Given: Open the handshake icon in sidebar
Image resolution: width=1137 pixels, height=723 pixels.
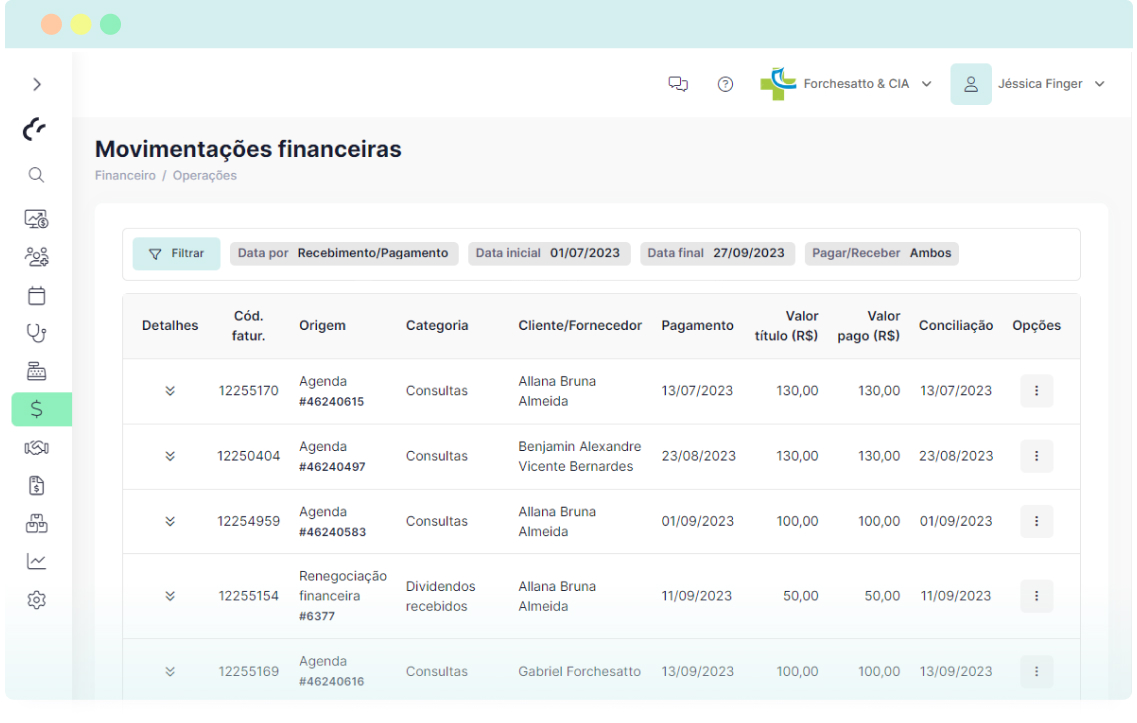Looking at the screenshot, I should [36, 447].
